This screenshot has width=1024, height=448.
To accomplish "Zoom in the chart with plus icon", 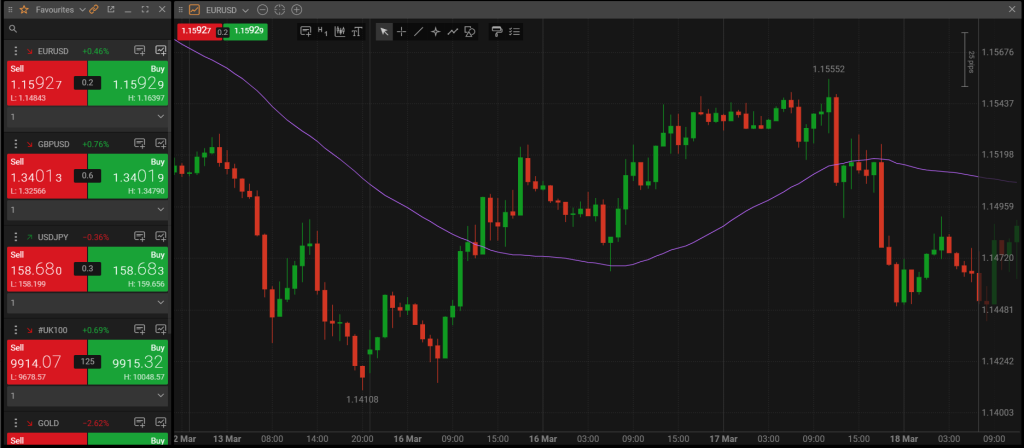I will coord(296,10).
